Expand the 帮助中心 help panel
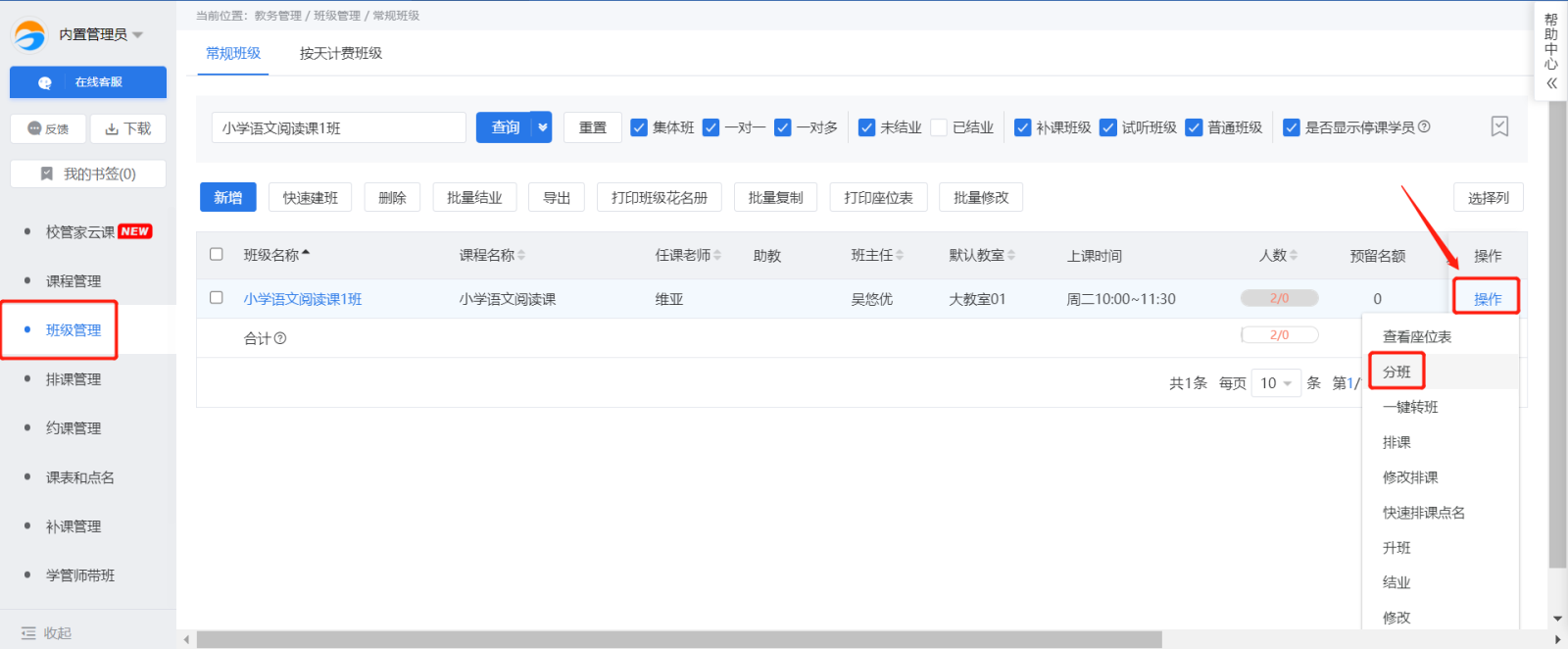 click(x=1551, y=51)
